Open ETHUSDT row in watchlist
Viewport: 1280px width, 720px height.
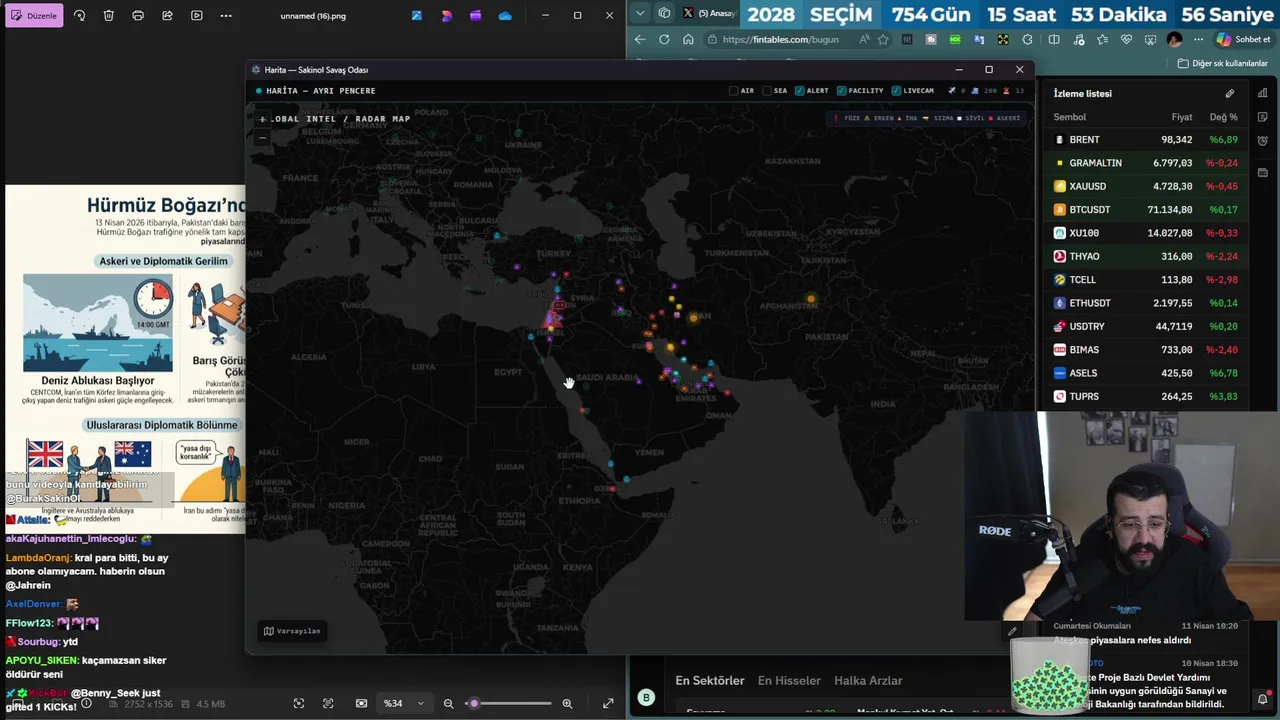[1146, 303]
